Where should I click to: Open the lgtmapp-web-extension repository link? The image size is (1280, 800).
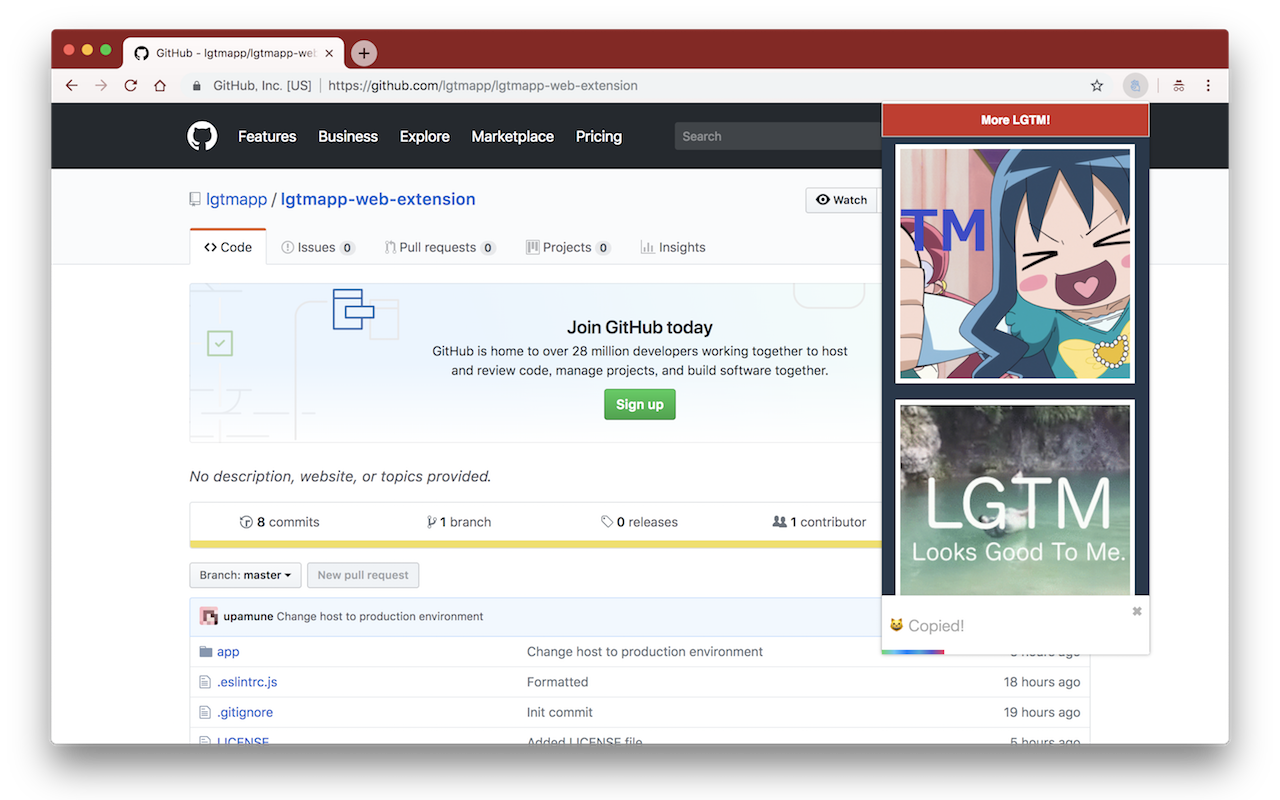pyautogui.click(x=378, y=199)
